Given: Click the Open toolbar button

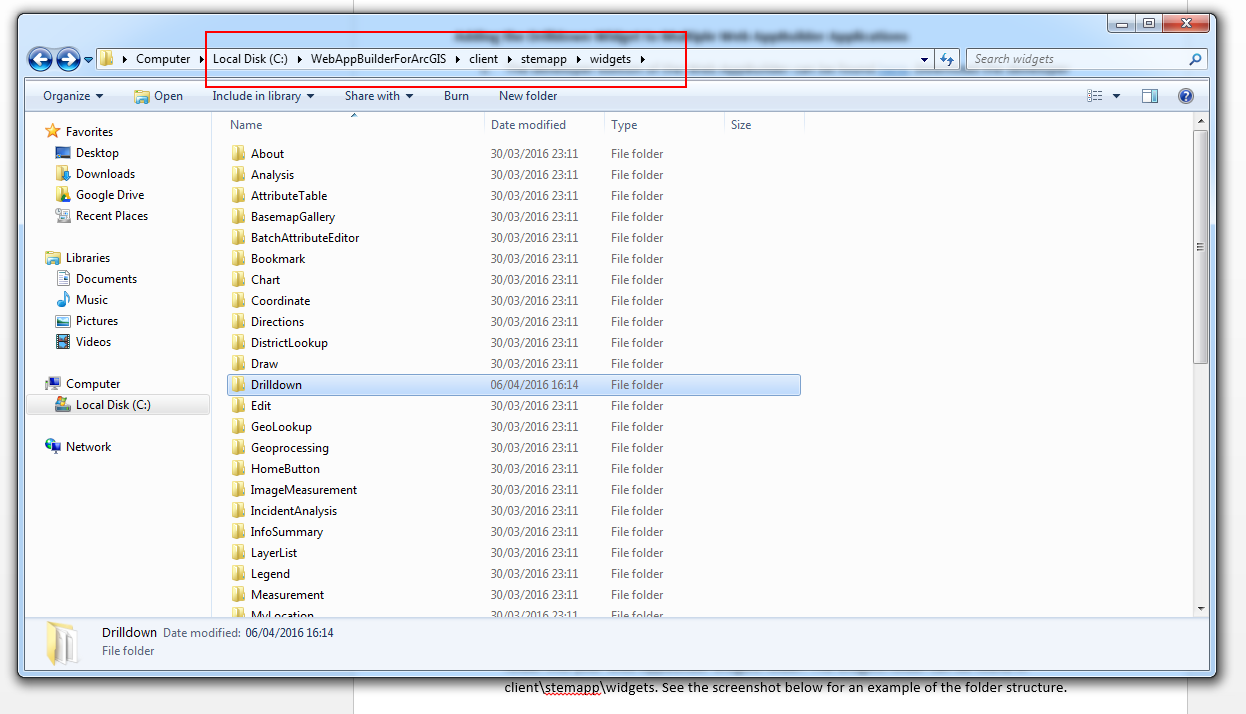Looking at the screenshot, I should 158,96.
